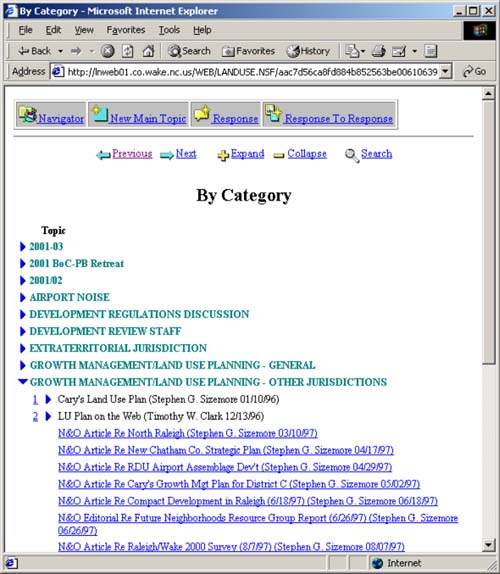This screenshot has height=574, width=500.
Task: Click the Search toolbar button with magnifier
Action: coord(189,51)
